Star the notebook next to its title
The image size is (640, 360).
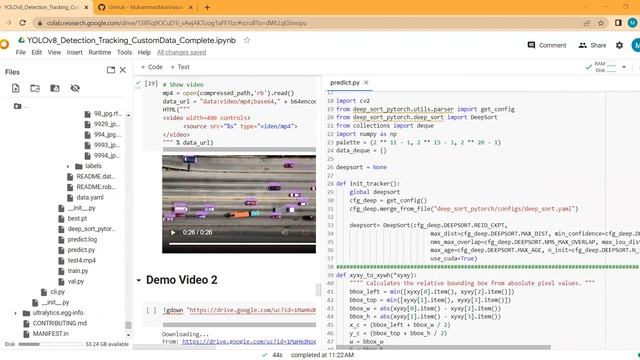point(247,40)
